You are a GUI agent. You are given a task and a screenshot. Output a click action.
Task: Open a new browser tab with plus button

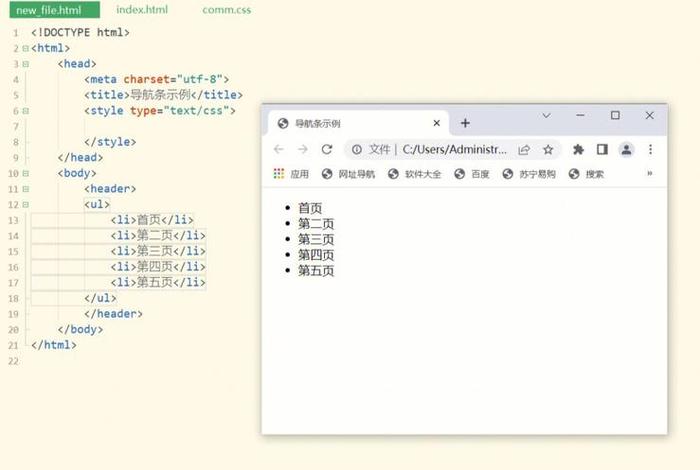pos(465,123)
